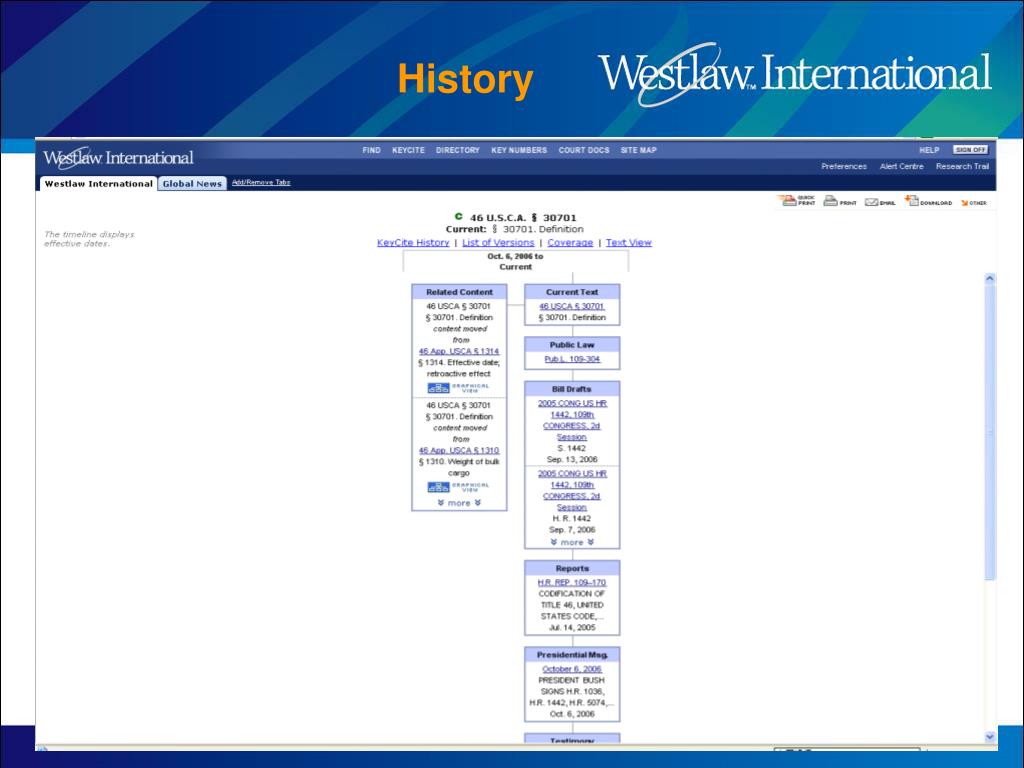Screen dimensions: 1024x768
Task: Click Add/Remove Tabs link
Action: tap(261, 182)
